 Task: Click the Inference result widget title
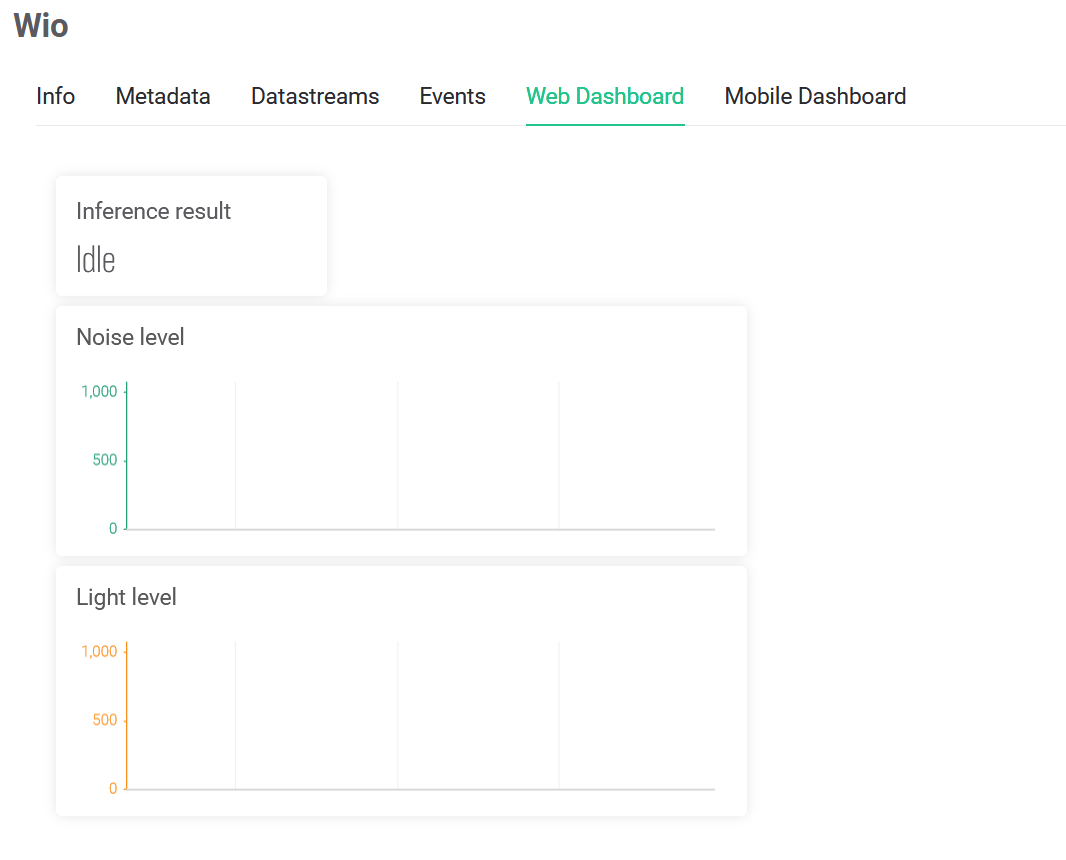153,211
